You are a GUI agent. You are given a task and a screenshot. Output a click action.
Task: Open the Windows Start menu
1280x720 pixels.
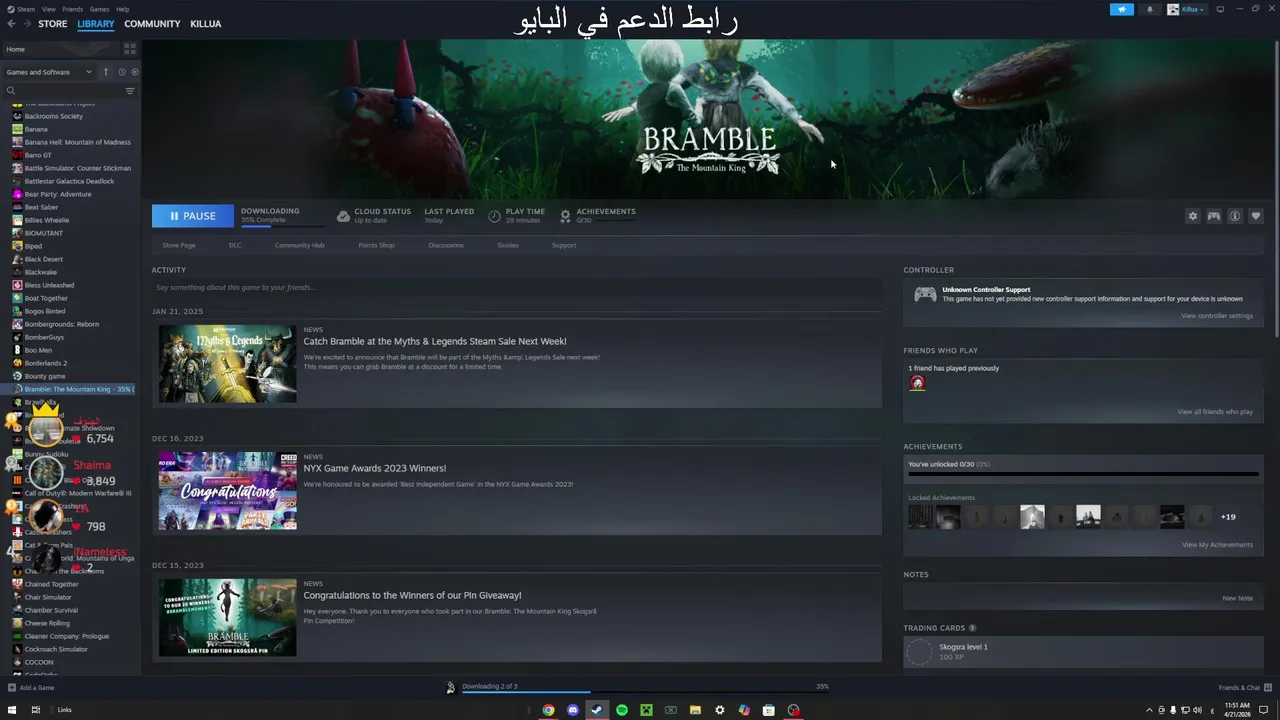pos(11,710)
